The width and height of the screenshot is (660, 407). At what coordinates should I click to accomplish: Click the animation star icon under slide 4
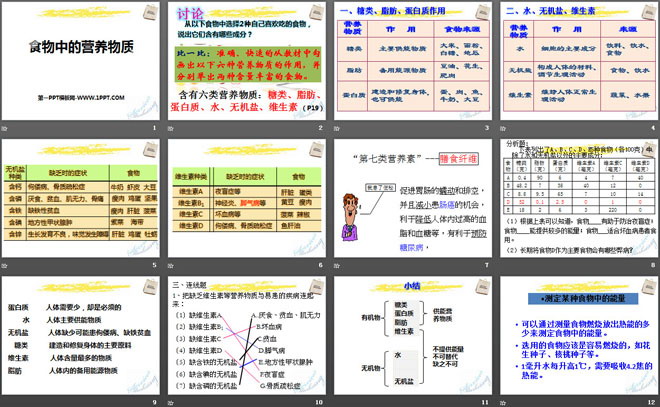pos(501,130)
